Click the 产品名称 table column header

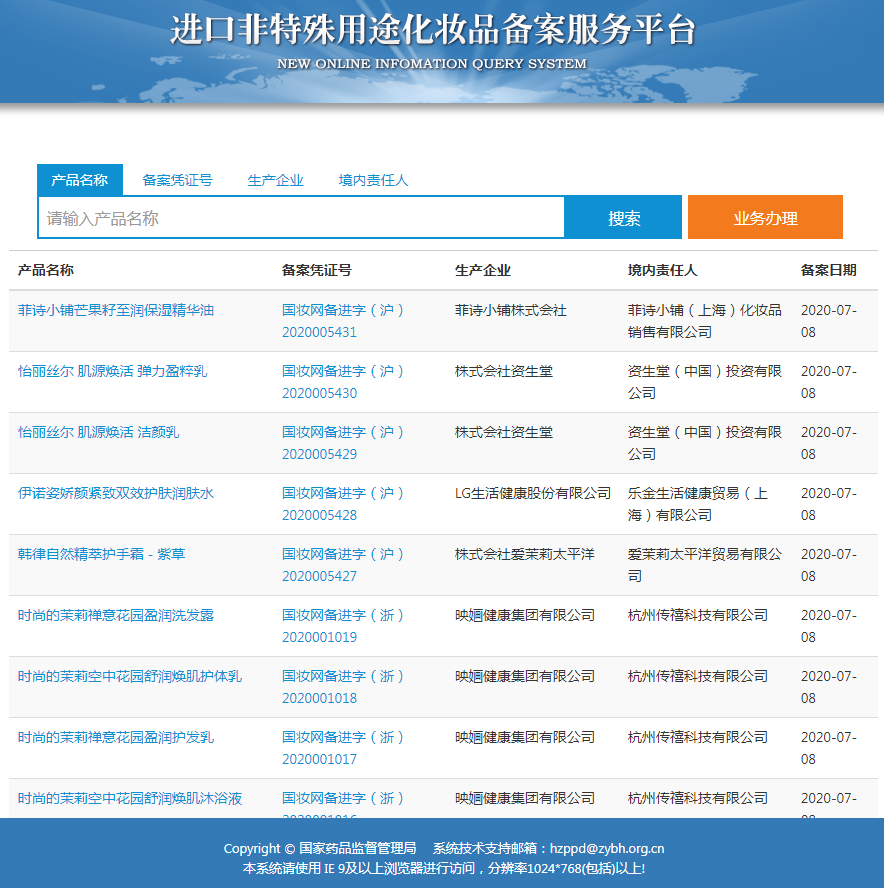pos(46,271)
